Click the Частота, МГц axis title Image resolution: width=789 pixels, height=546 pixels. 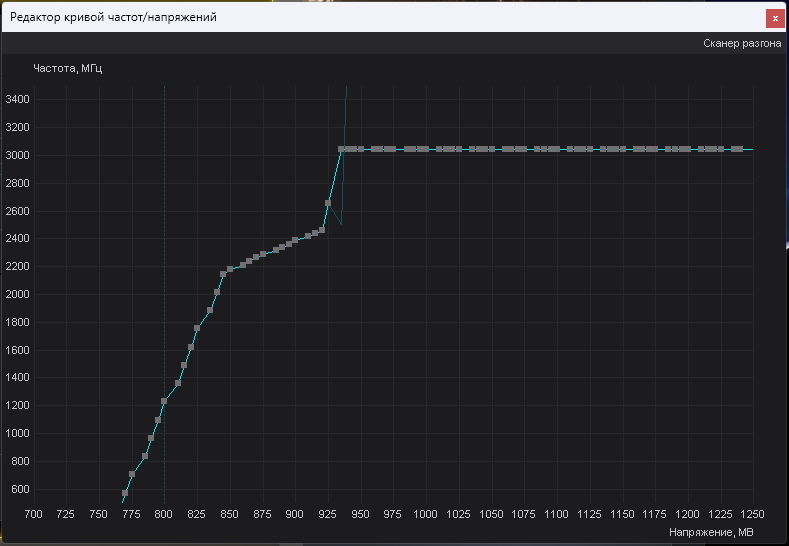tap(68, 68)
